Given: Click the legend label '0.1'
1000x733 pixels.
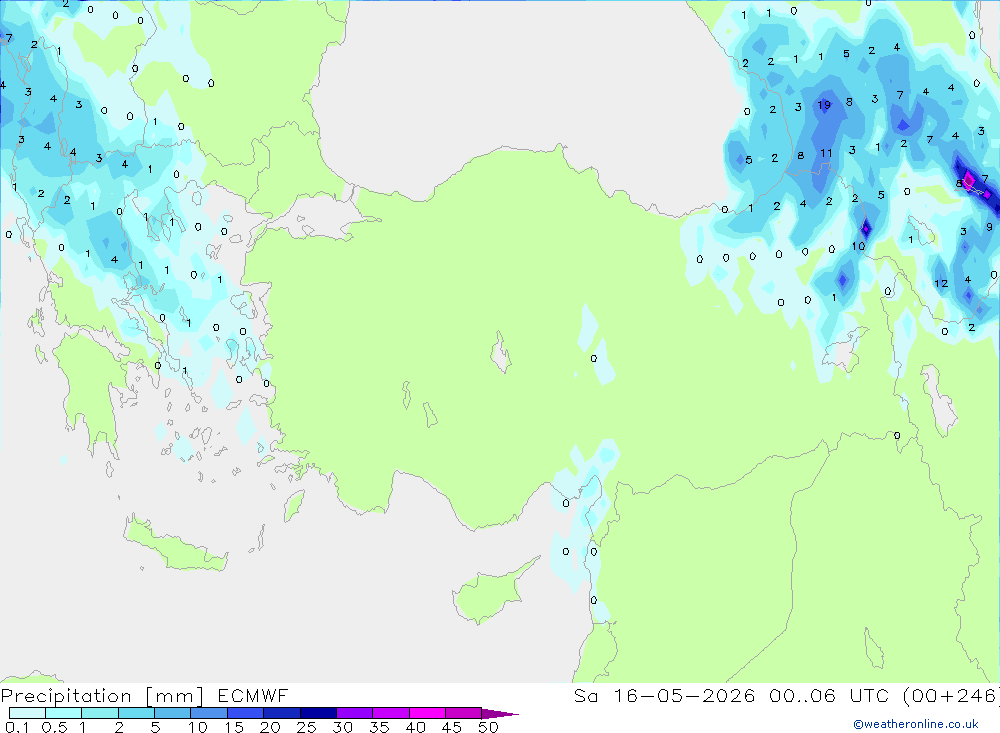Looking at the screenshot, I should pyautogui.click(x=17, y=727).
